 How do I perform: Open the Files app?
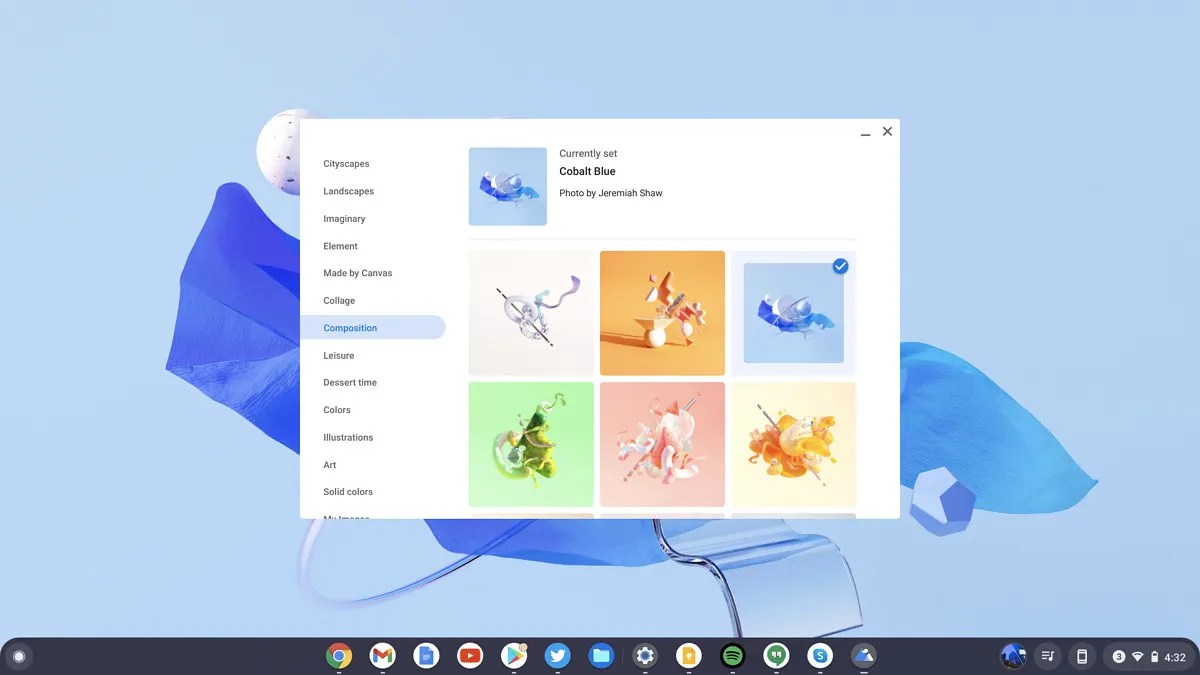[x=601, y=656]
